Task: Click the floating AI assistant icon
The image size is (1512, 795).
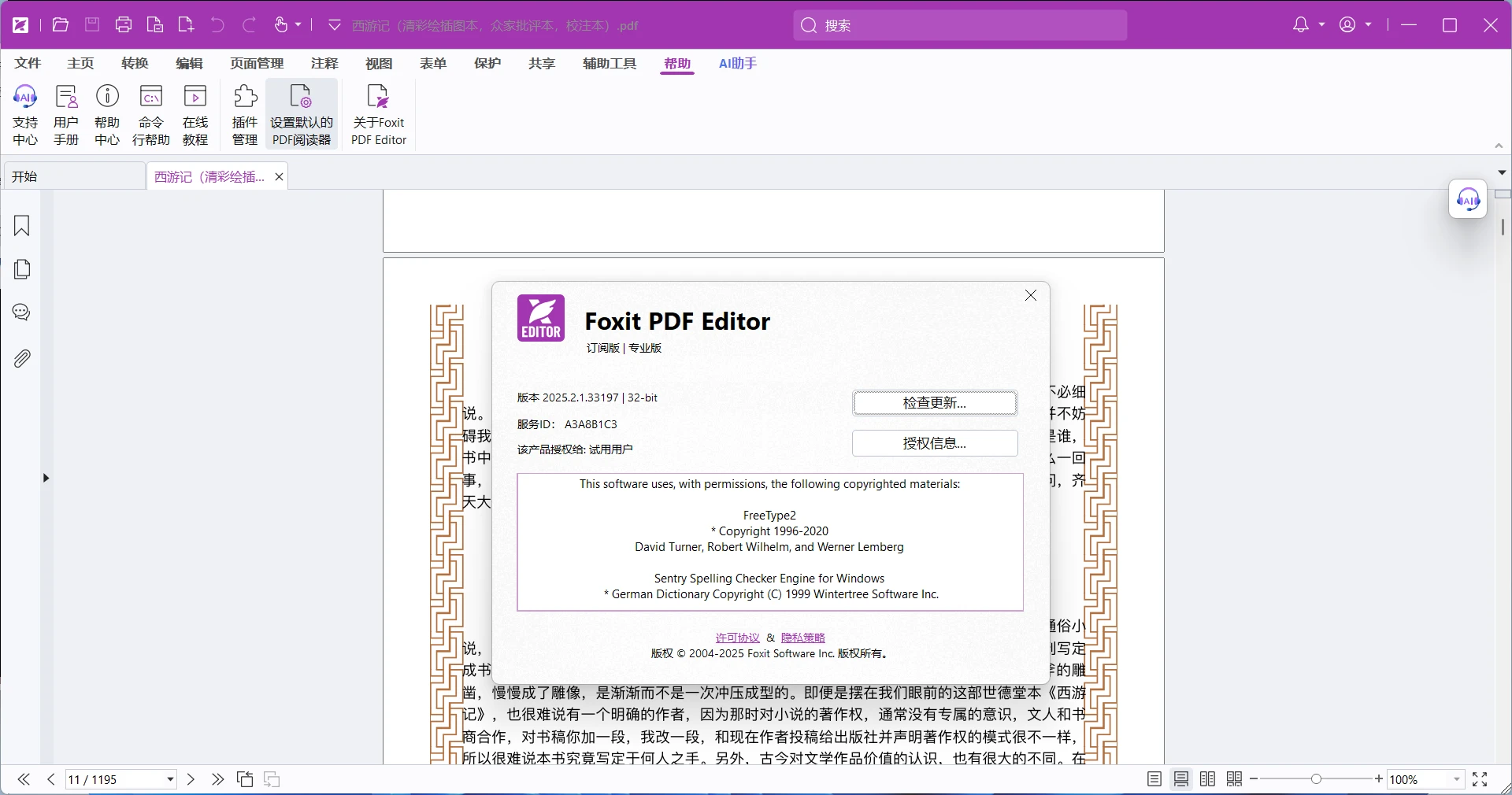Action: point(1468,199)
